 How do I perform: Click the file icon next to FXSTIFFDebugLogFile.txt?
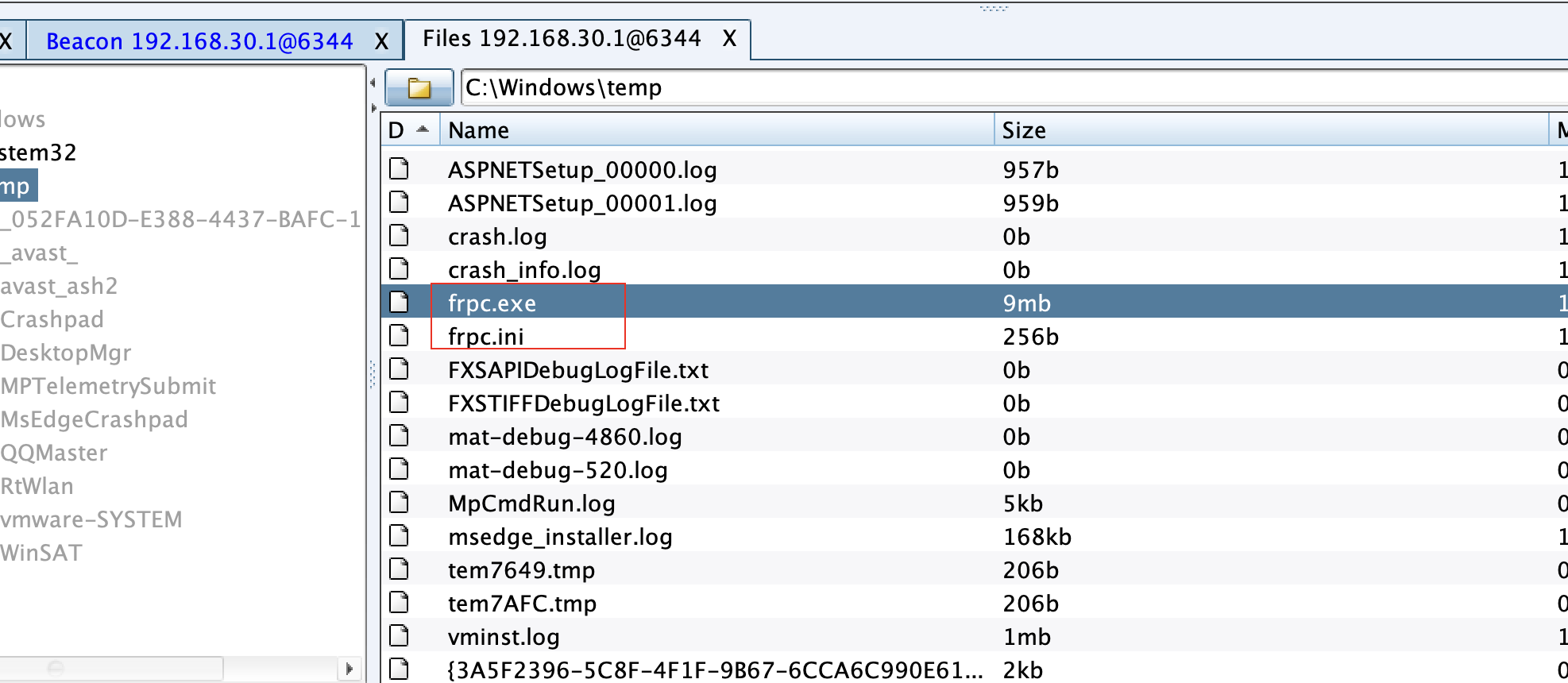click(x=399, y=403)
